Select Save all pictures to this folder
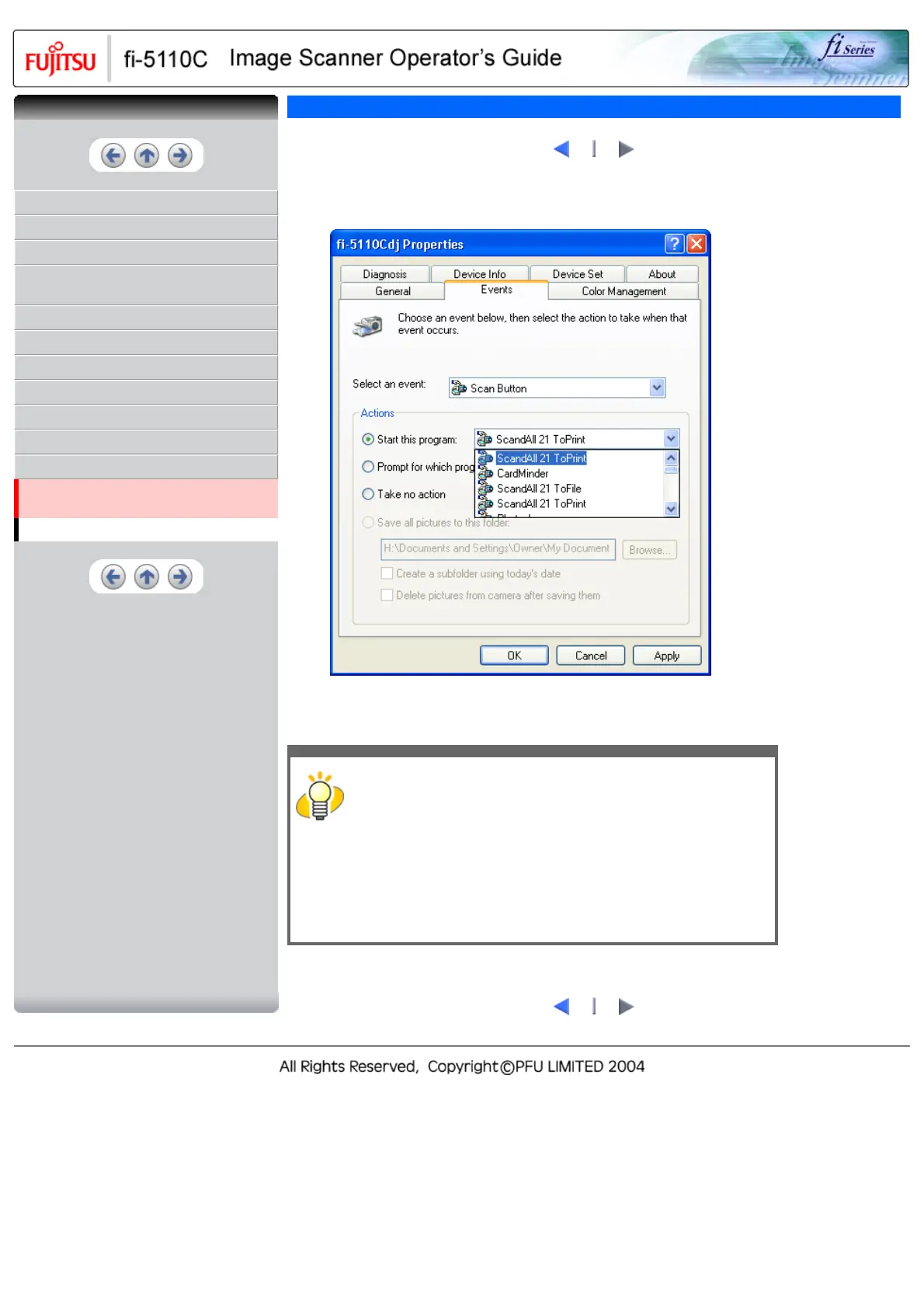 (368, 523)
